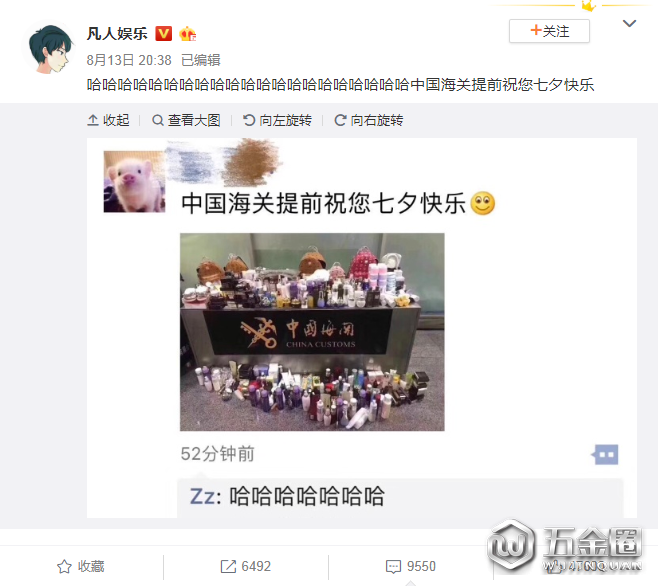The image size is (658, 586).
Task: Click the 凡人娱乐 profile avatar
Action: tap(49, 48)
